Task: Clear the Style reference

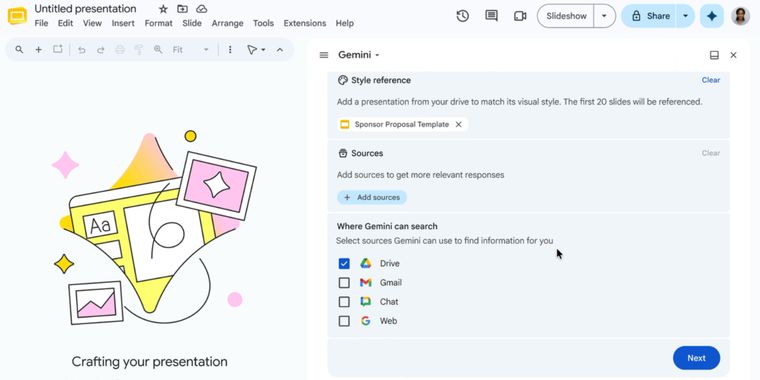Action: coord(711,80)
